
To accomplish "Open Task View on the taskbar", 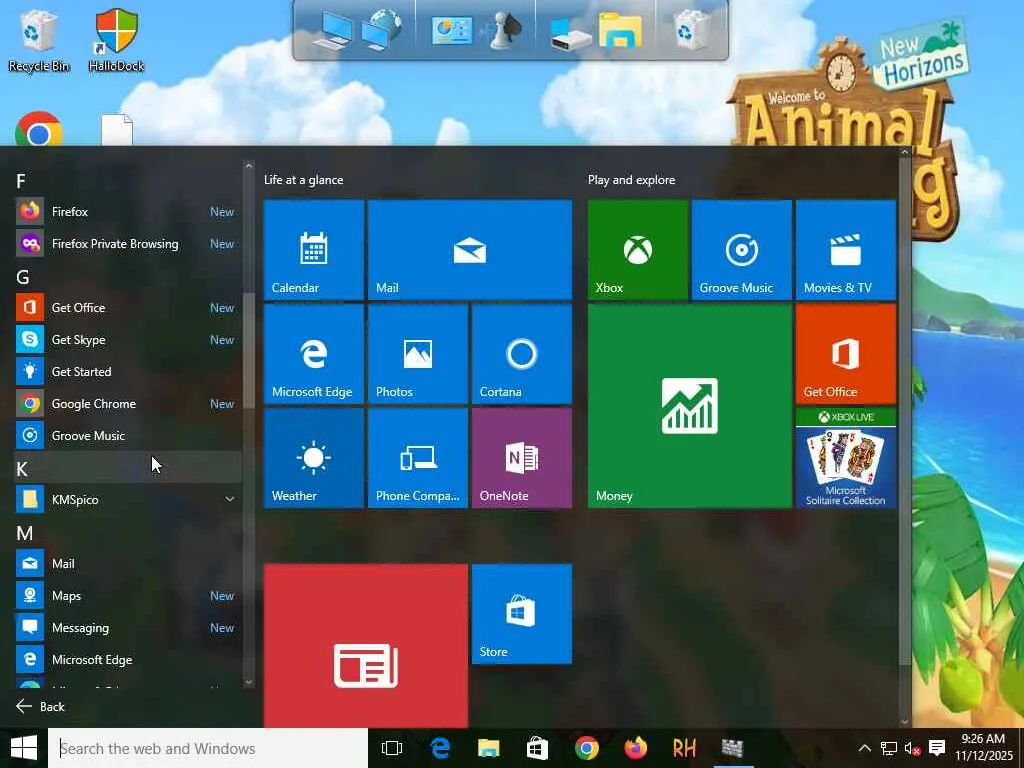I will [392, 748].
